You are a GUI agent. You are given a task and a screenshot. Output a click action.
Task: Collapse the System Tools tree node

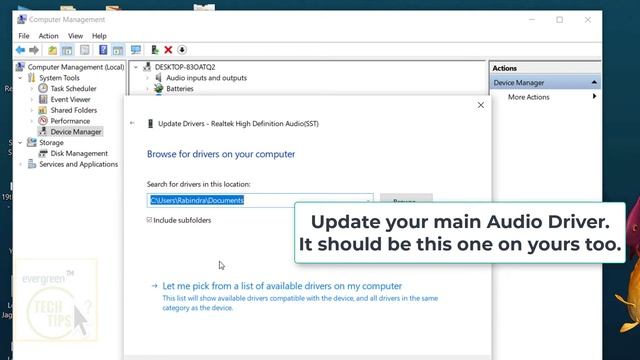(20, 78)
